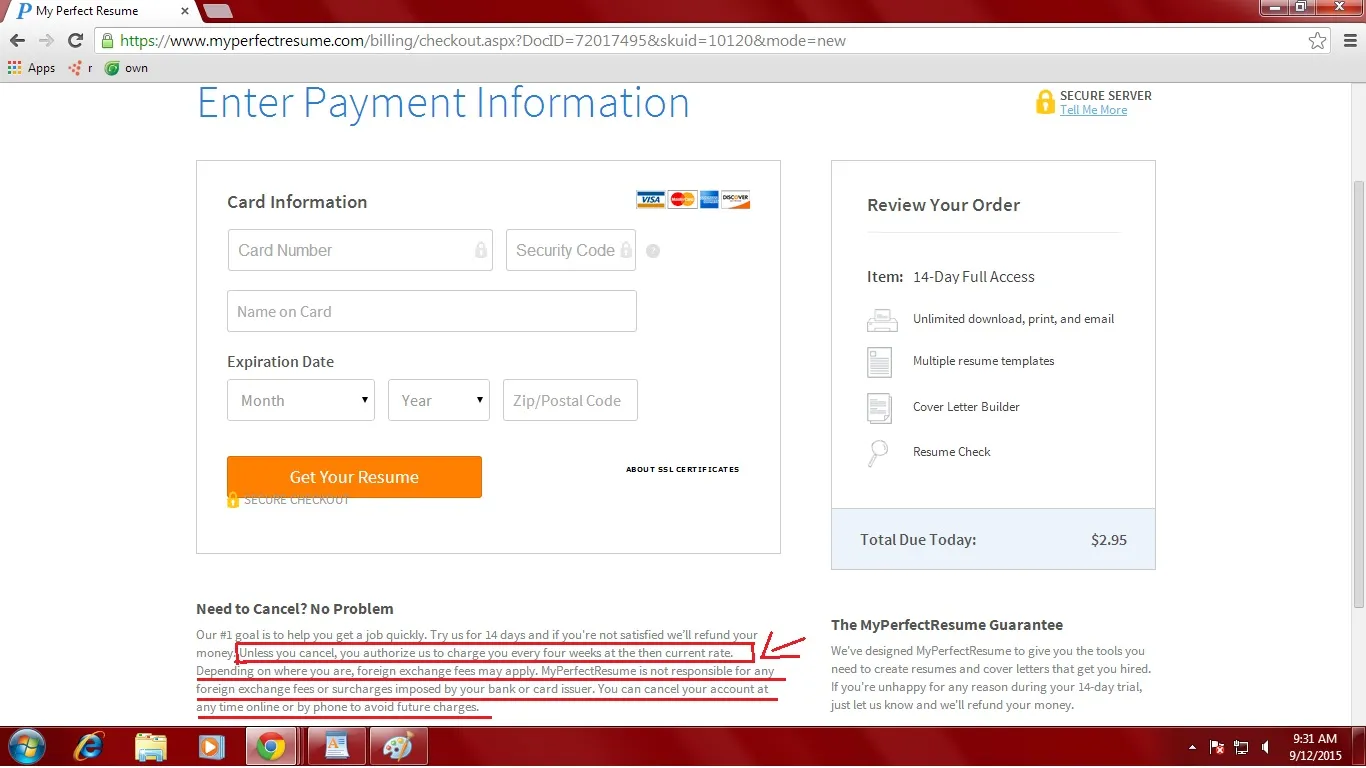Image resolution: width=1366 pixels, height=768 pixels.
Task: Open a new Chrome tab
Action: [x=217, y=11]
